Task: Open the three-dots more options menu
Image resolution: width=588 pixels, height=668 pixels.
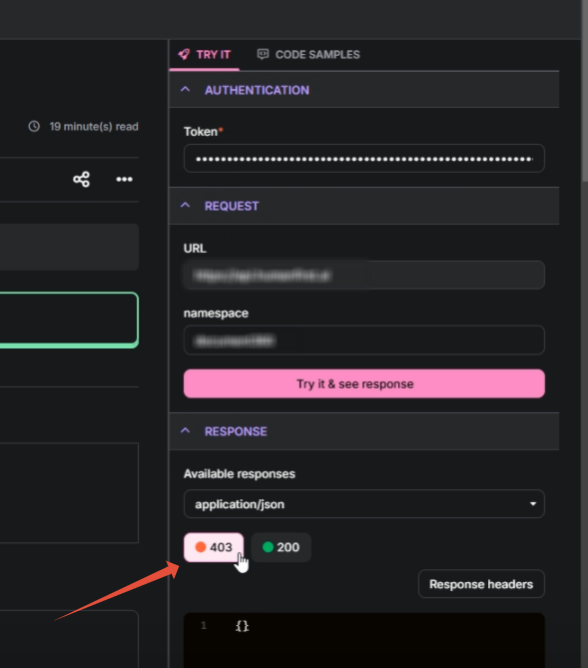Action: tap(124, 179)
